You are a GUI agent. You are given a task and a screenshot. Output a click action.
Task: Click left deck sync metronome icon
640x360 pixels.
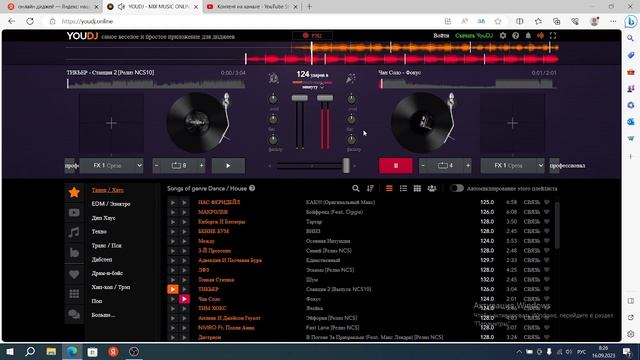pos(273,78)
